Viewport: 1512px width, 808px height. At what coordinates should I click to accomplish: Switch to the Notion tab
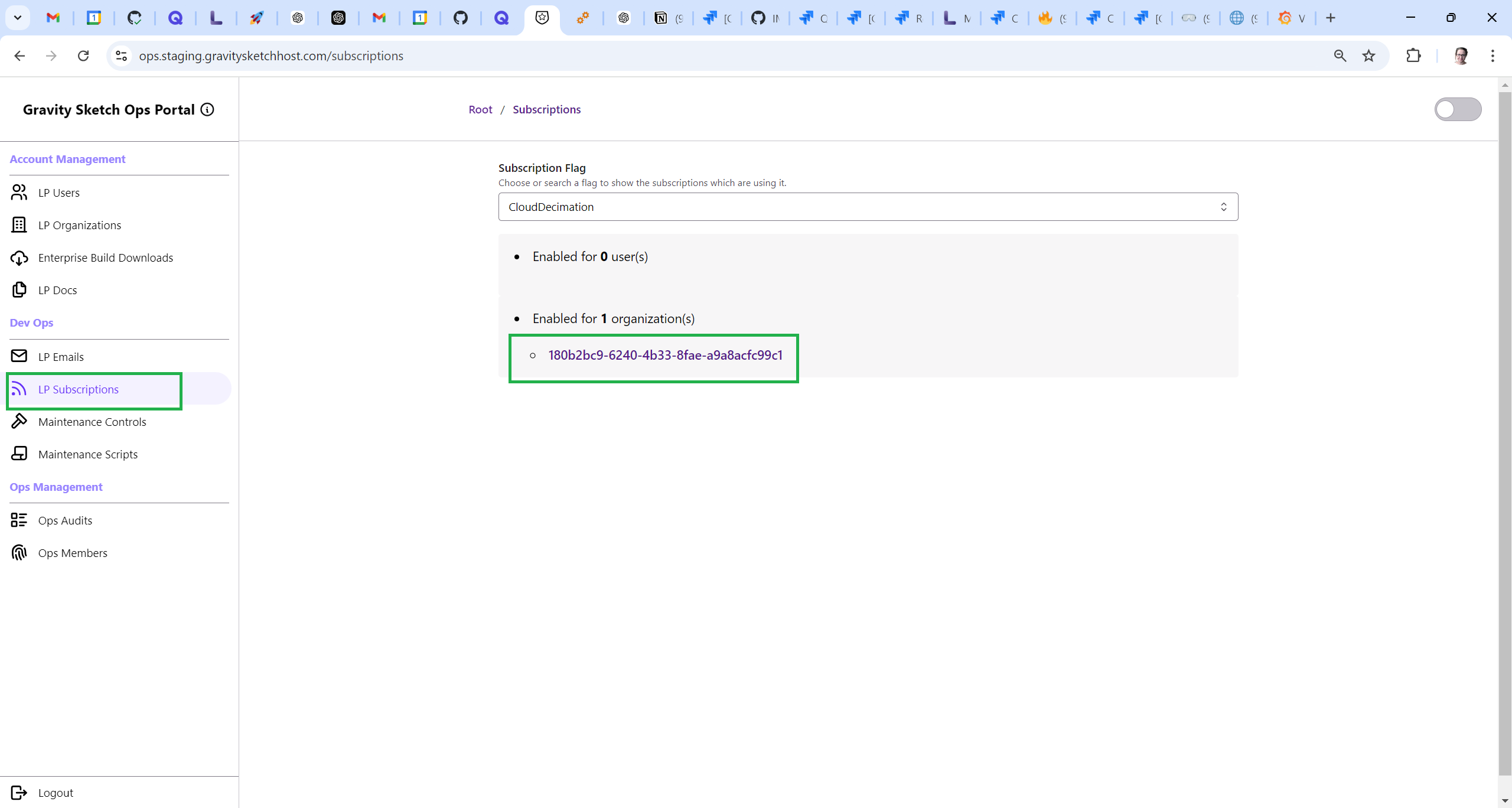tap(669, 18)
